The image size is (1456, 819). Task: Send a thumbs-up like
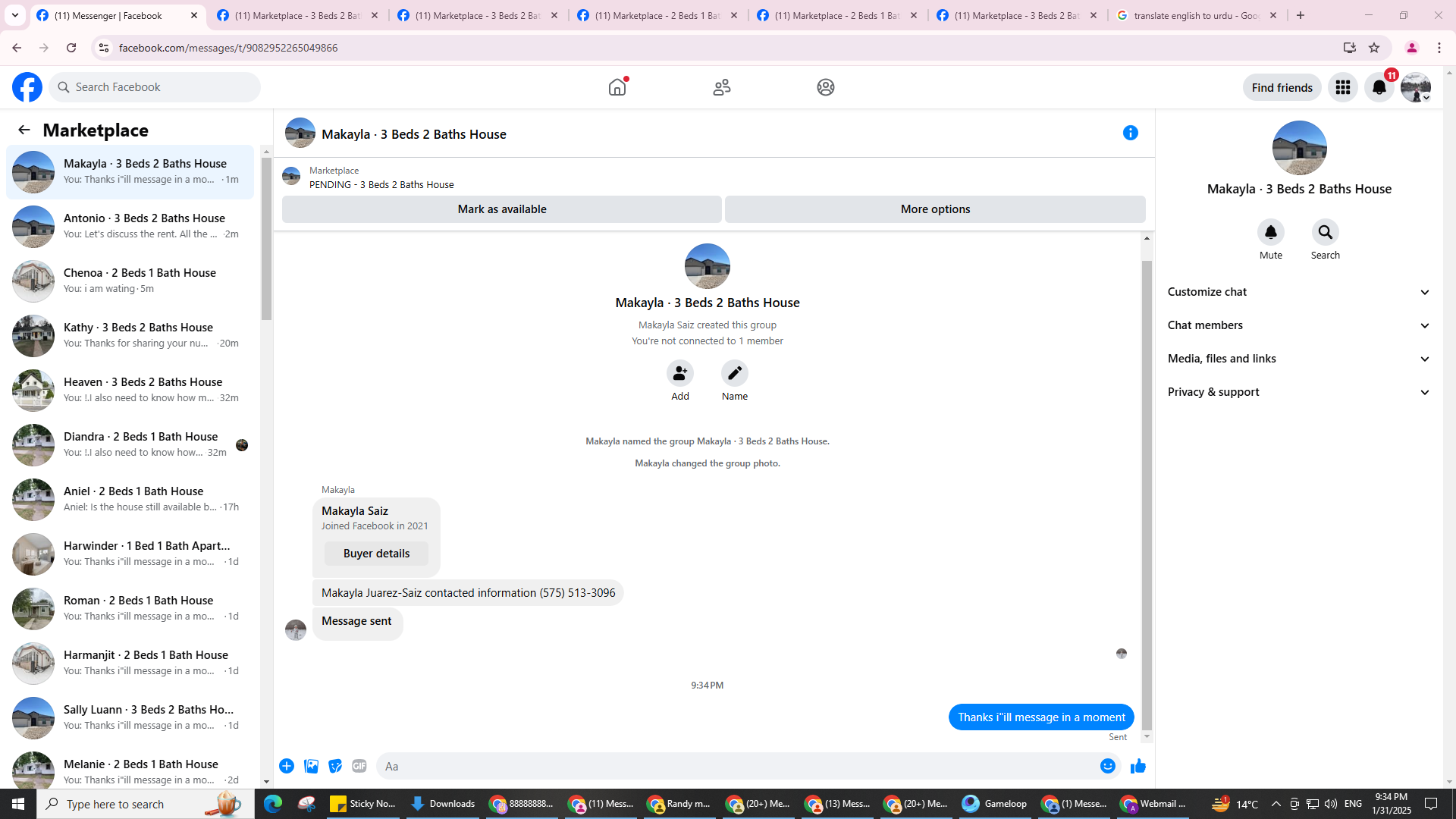pos(1138,766)
